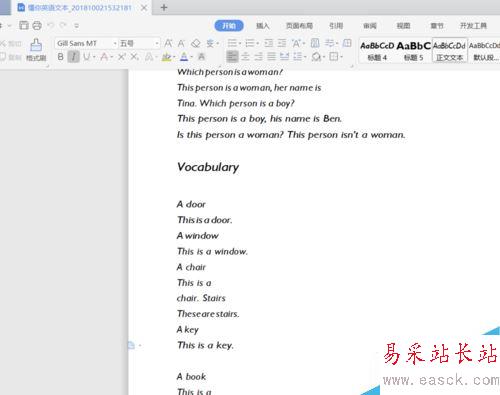Undo the last action
Viewport: 500px width, 395px height.
tap(51, 25)
